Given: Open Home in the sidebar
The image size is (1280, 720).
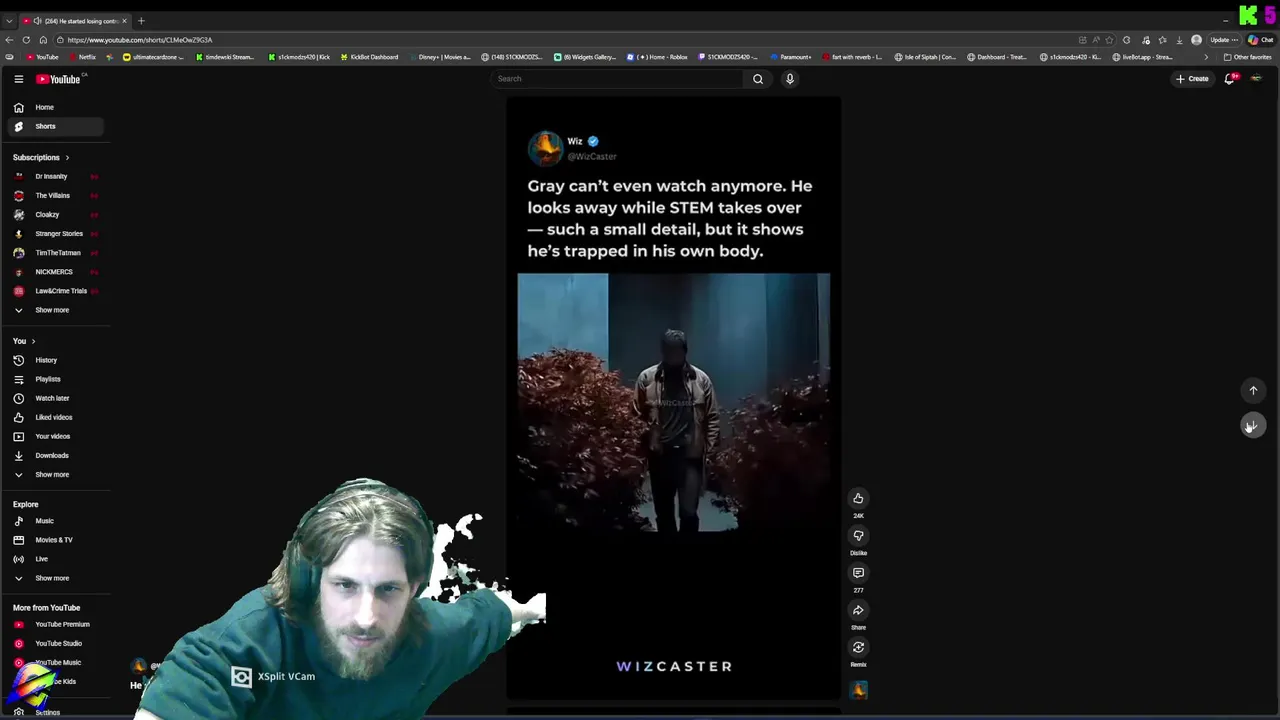Looking at the screenshot, I should pos(55,107).
